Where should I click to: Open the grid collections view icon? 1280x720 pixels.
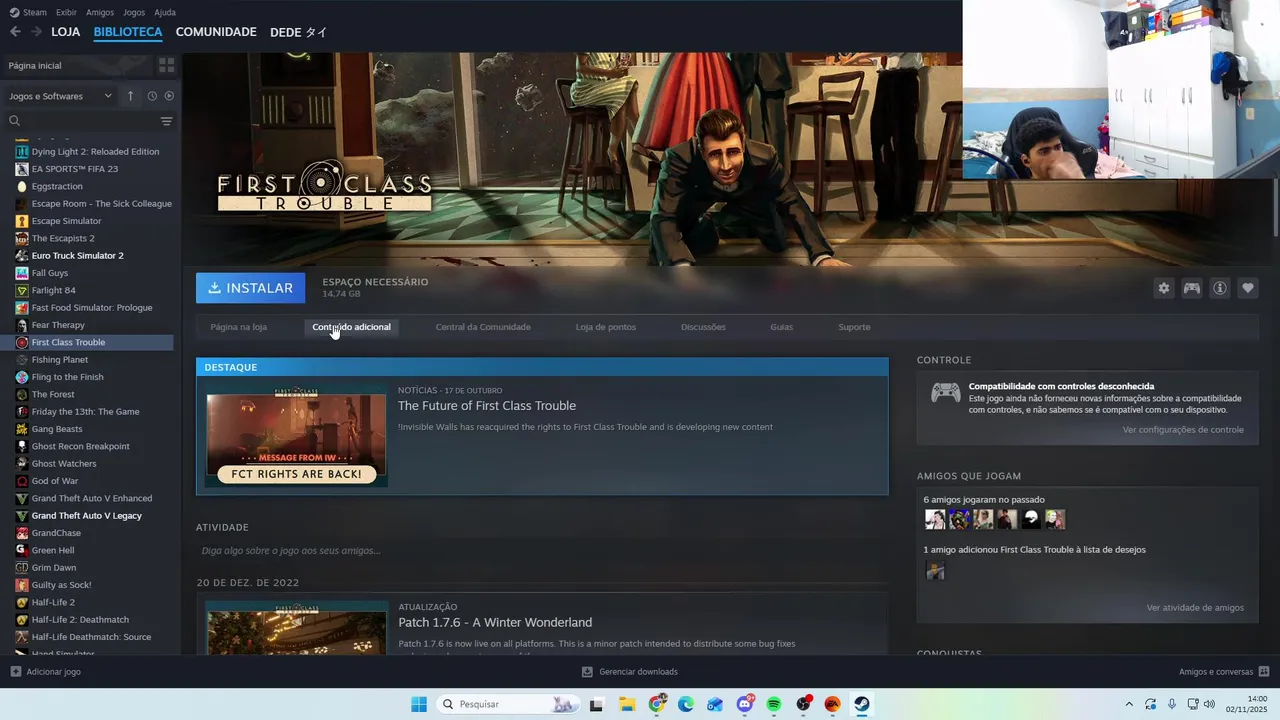tap(166, 65)
